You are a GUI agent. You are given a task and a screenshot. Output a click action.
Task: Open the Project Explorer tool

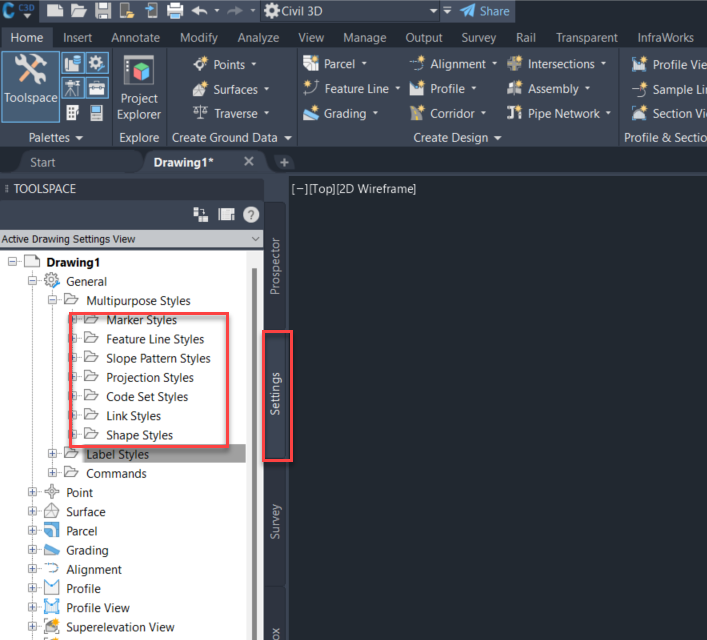click(x=139, y=88)
